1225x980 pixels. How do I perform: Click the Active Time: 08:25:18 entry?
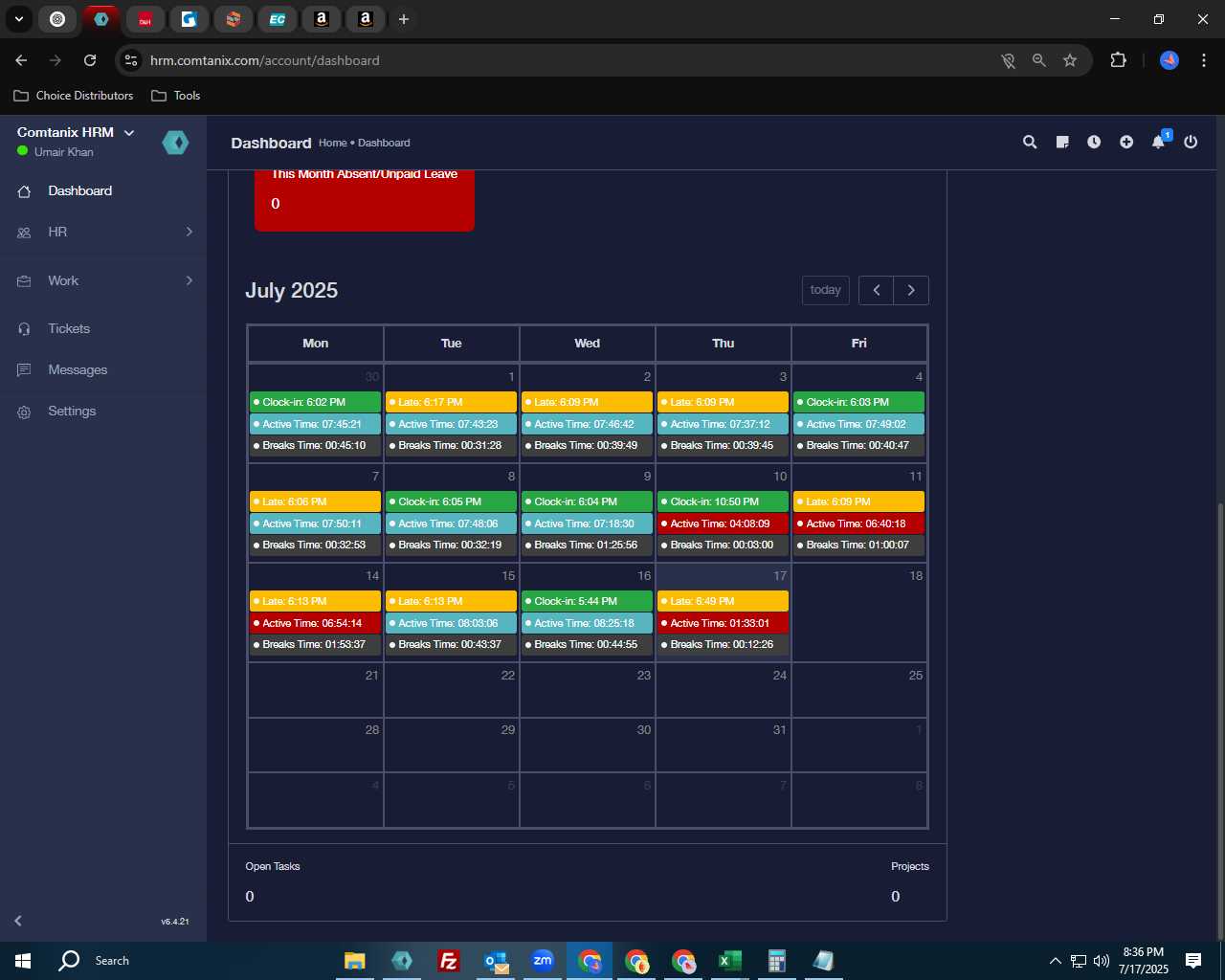coord(587,623)
